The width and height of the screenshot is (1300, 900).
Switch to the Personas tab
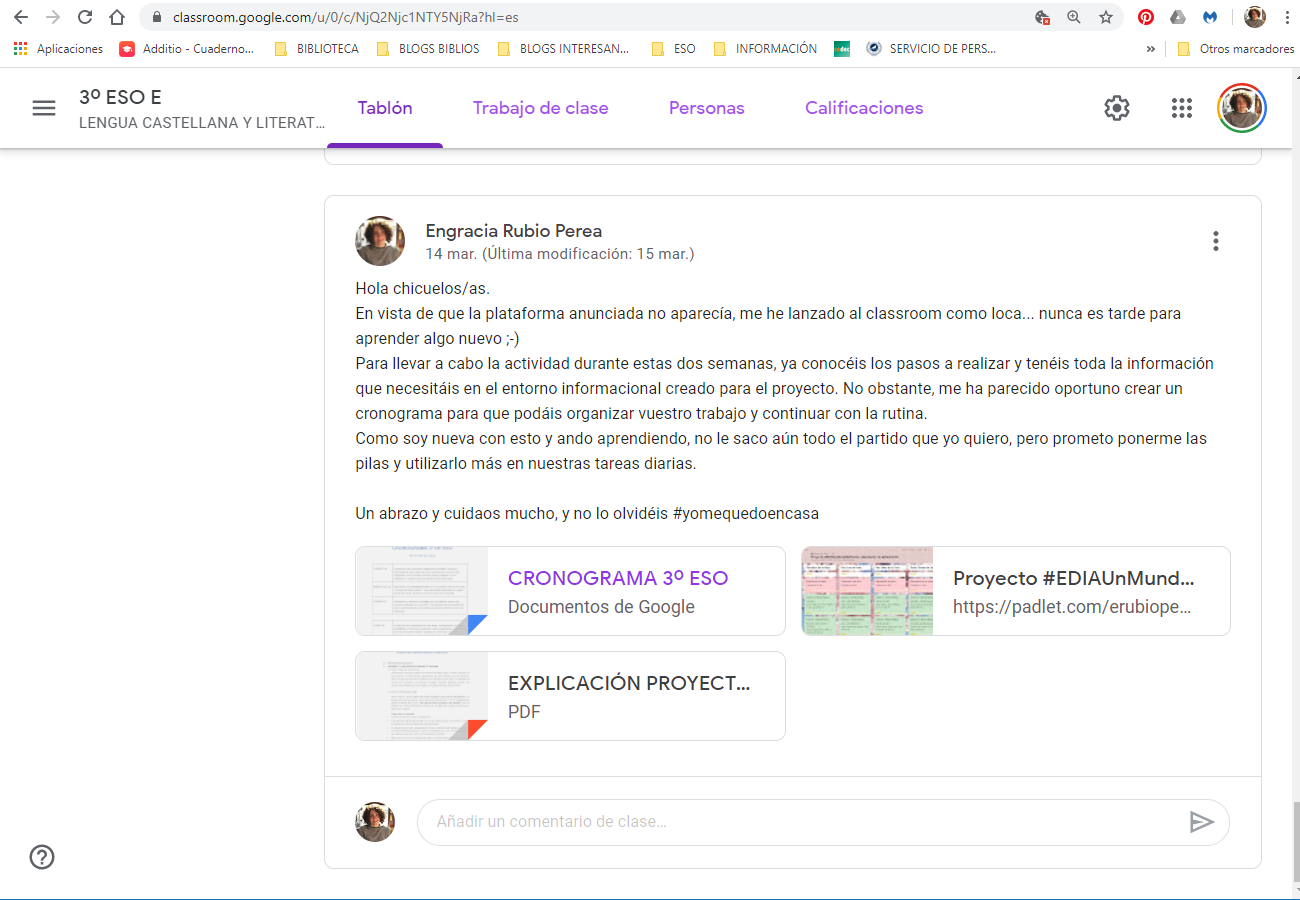click(706, 108)
